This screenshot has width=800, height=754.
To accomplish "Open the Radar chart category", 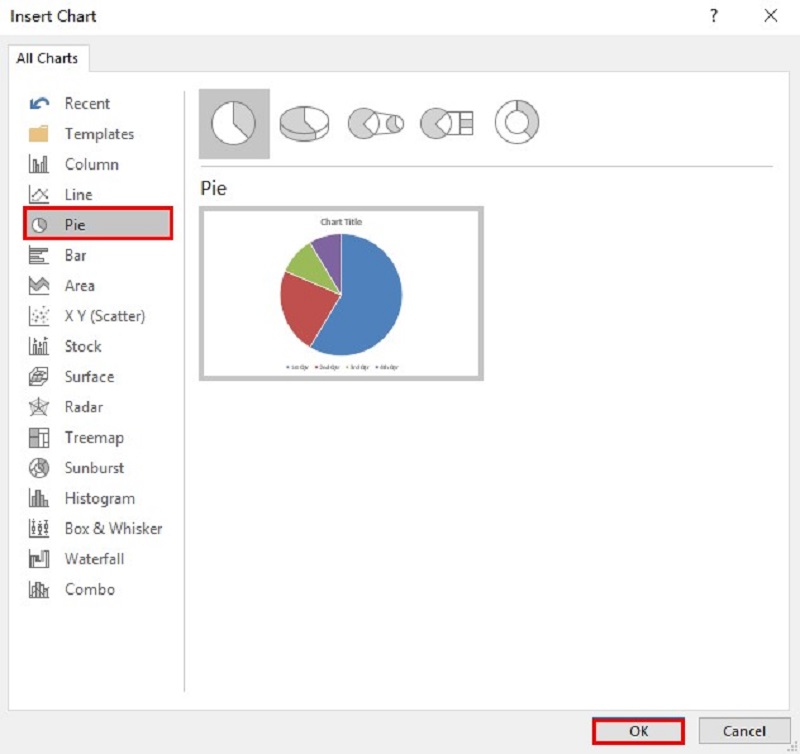I will (83, 407).
